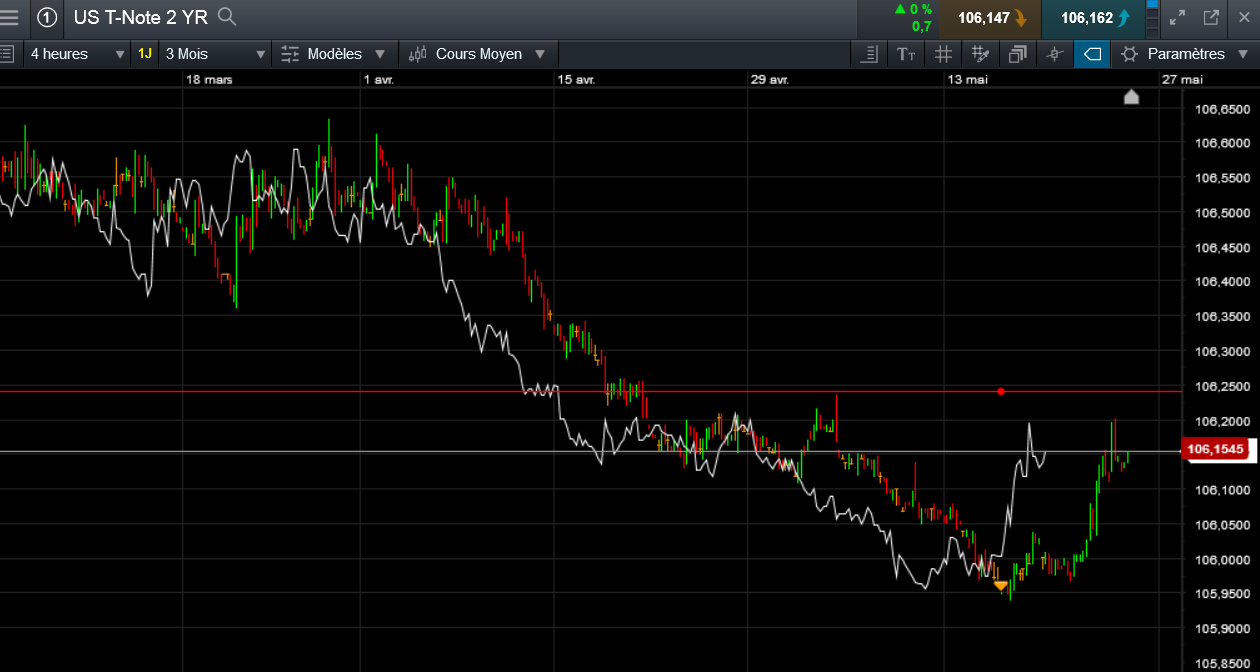Viewport: 1260px width, 672px height.
Task: Click the 18 mars date axis label
Action: click(209, 79)
